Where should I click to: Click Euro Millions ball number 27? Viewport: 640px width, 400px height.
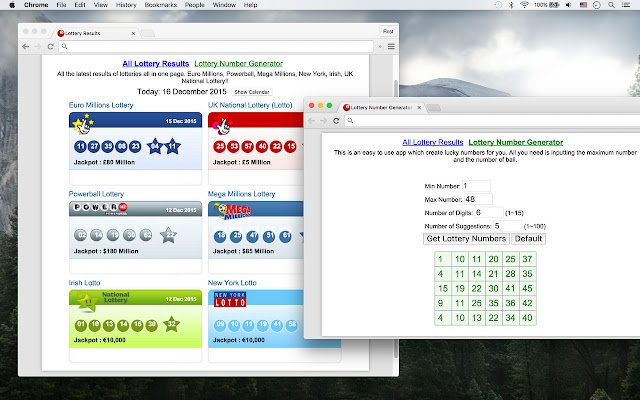94,147
